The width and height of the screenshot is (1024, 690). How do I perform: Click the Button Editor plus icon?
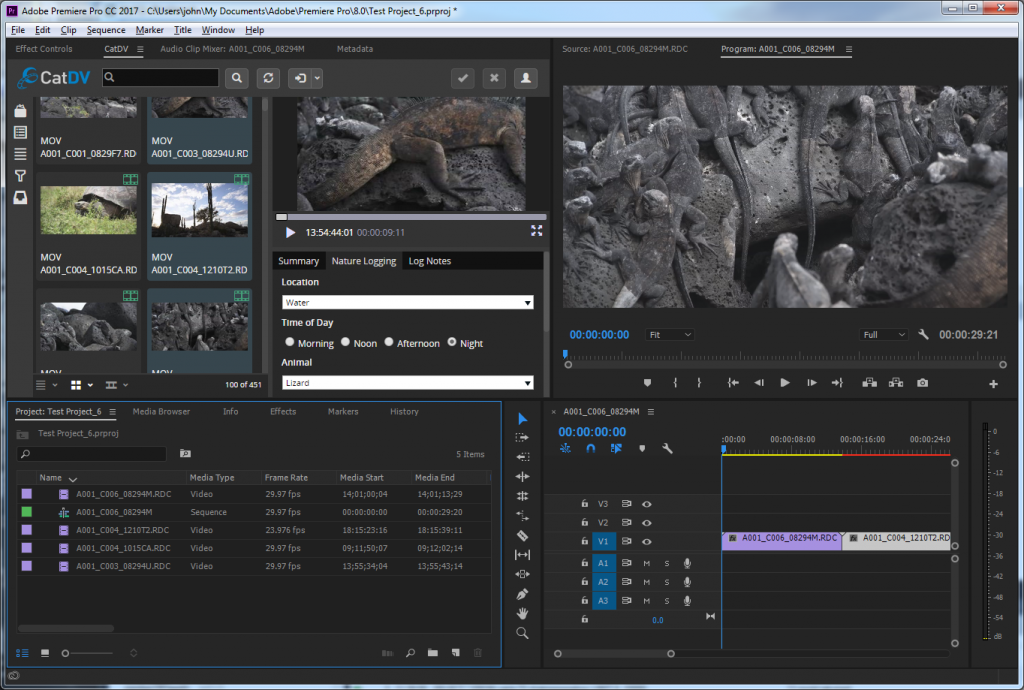(x=993, y=384)
